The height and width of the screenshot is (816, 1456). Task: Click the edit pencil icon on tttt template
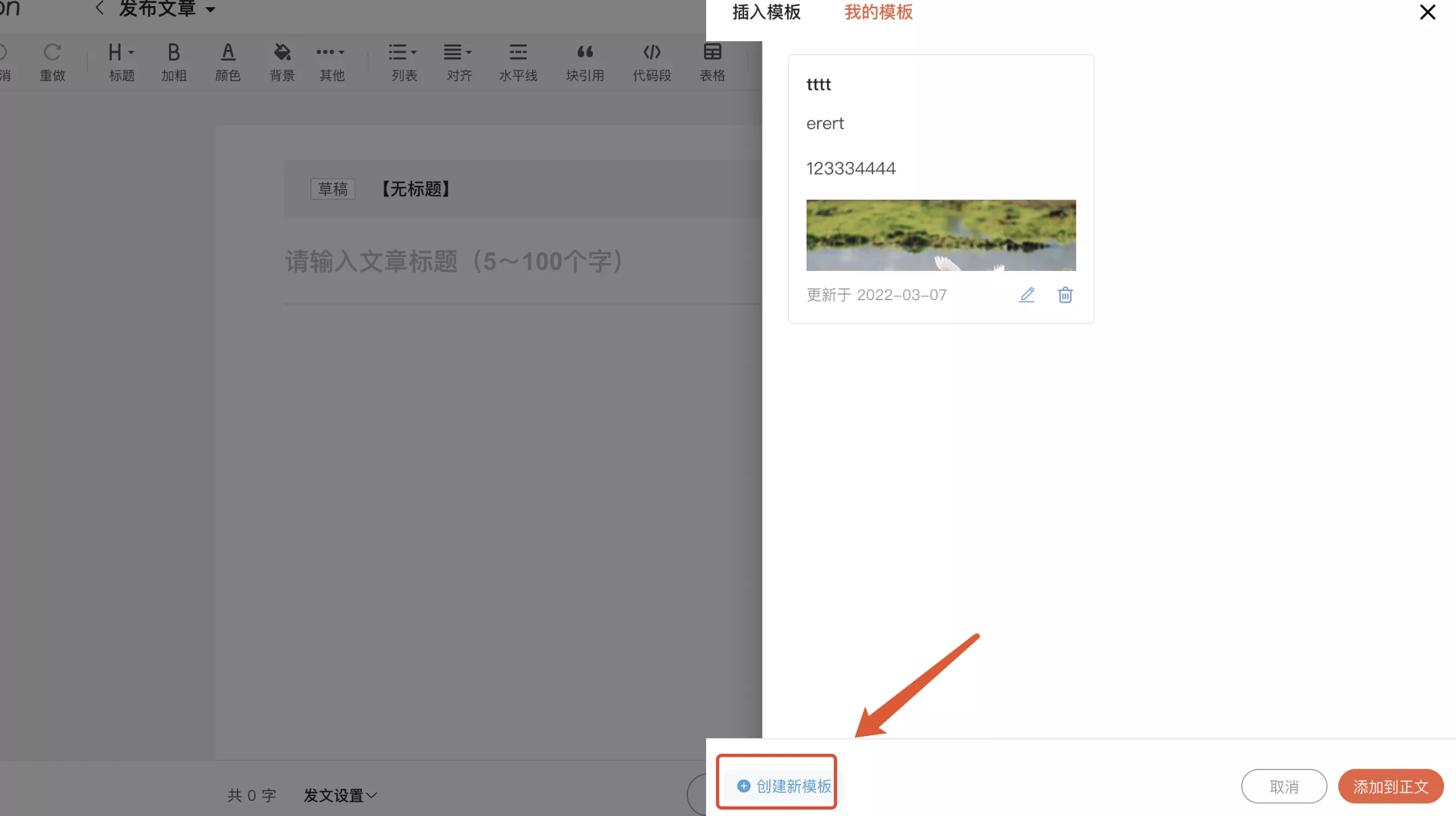(1027, 295)
